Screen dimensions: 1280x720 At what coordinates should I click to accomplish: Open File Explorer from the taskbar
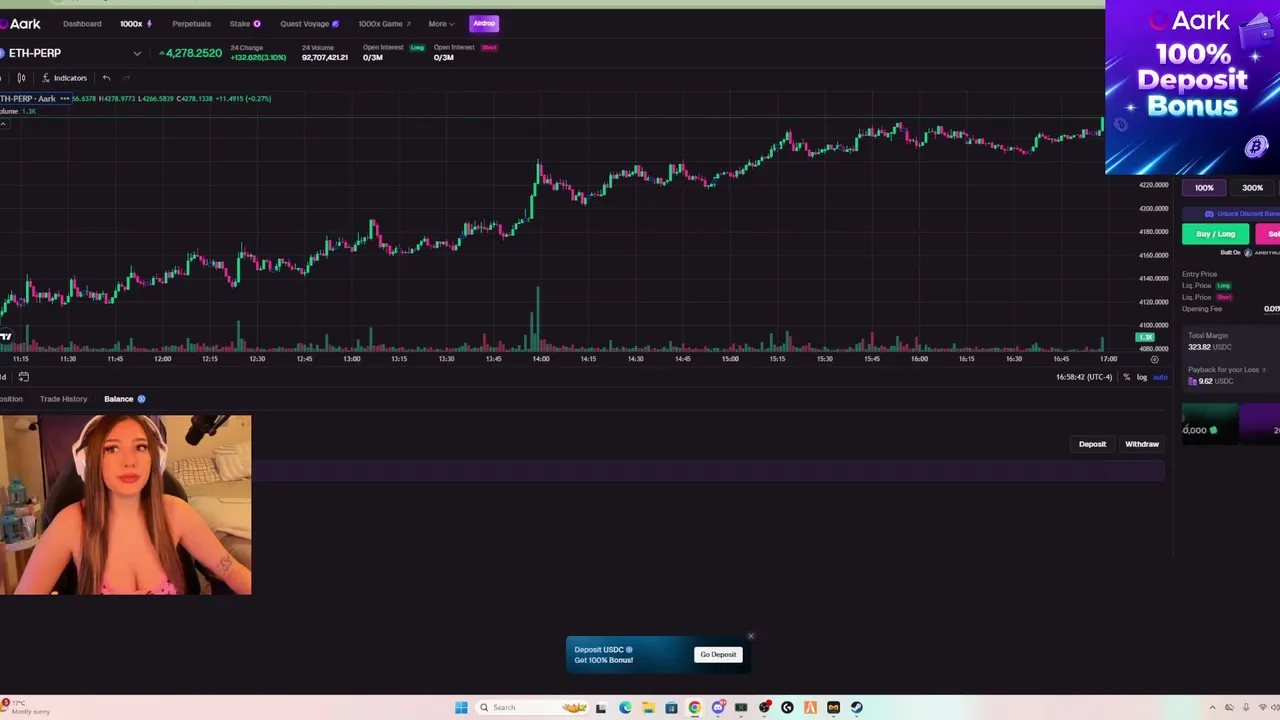coord(648,708)
